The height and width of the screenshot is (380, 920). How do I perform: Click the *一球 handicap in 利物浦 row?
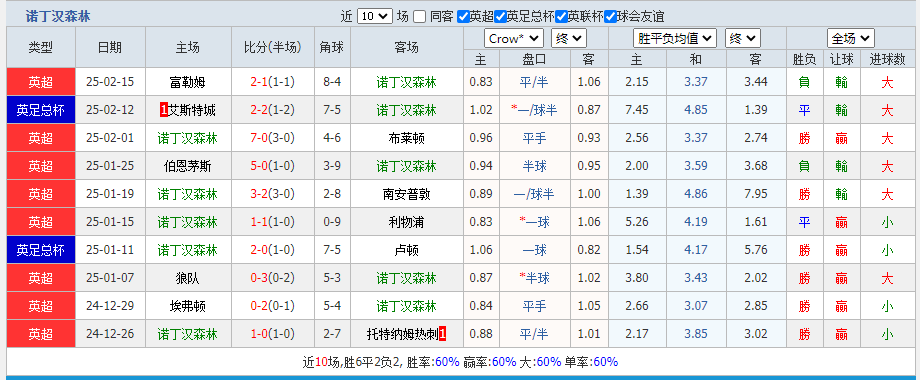point(534,222)
